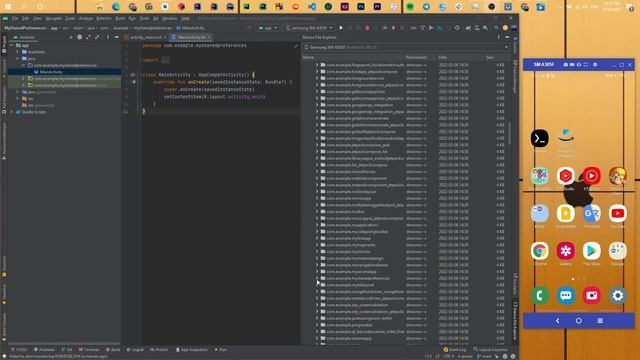Collapse the java folder in project tree
Image resolution: width=640 pixels, height=360 pixels.
point(18,58)
